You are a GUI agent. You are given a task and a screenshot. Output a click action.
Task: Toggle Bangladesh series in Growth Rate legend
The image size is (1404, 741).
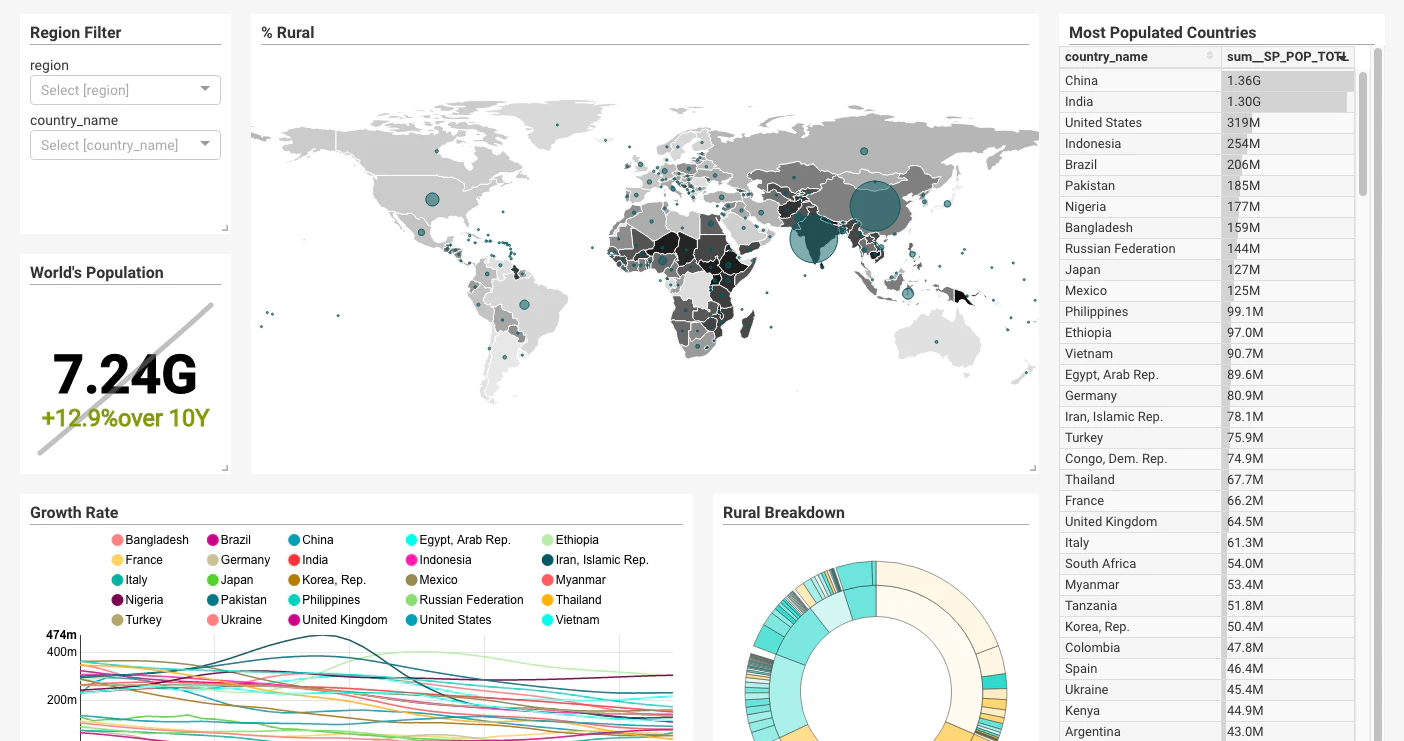click(x=150, y=540)
